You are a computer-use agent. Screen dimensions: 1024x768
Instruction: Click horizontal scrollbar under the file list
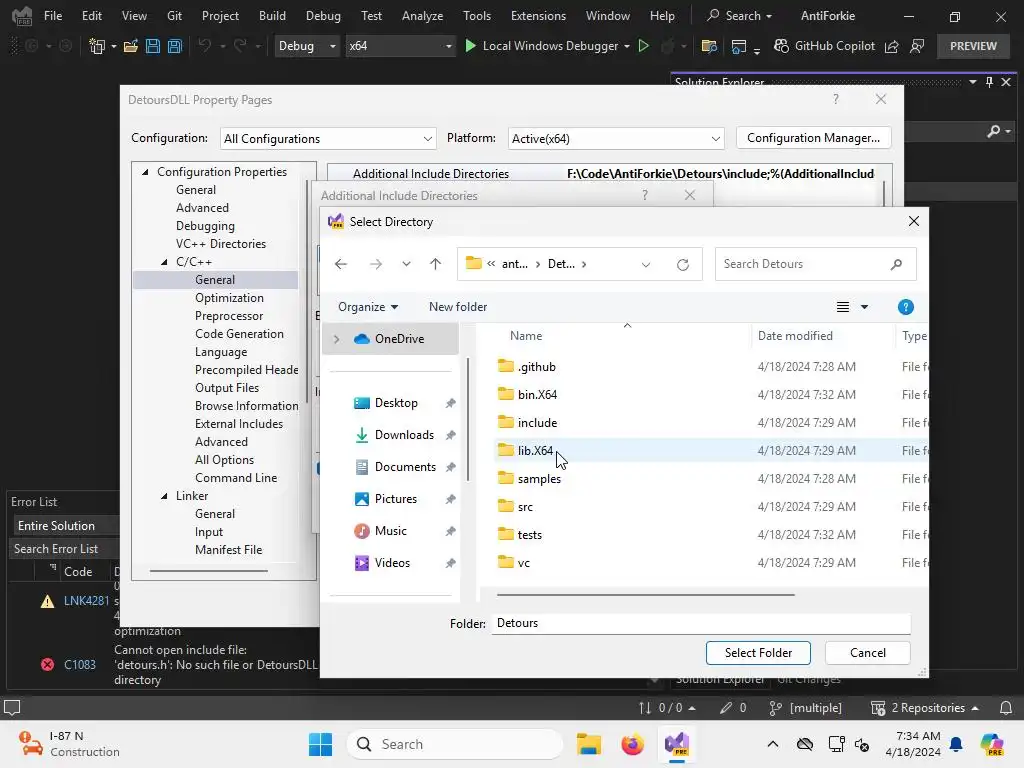[x=645, y=595]
